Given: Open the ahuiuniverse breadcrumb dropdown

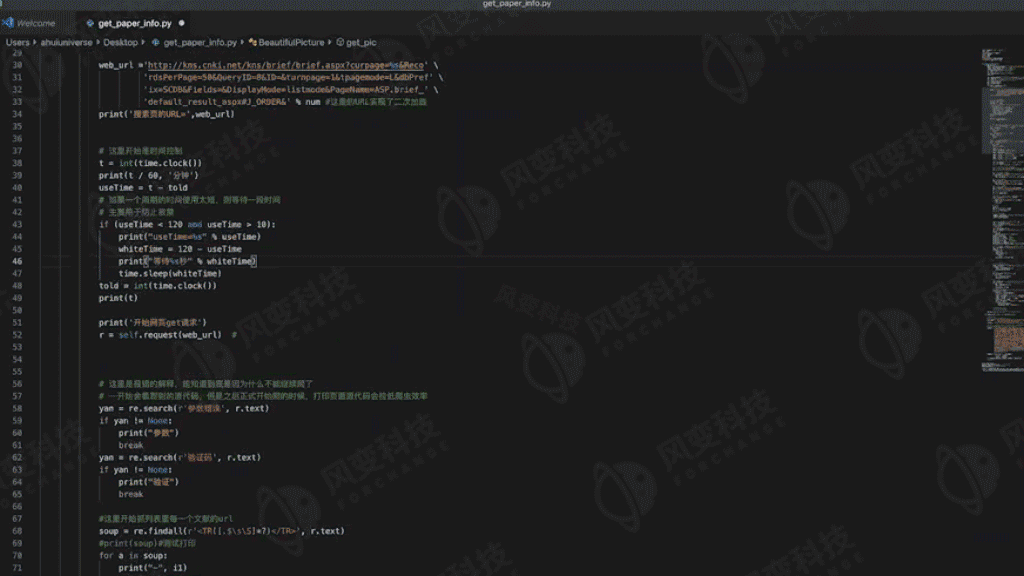Looking at the screenshot, I should coord(67,42).
